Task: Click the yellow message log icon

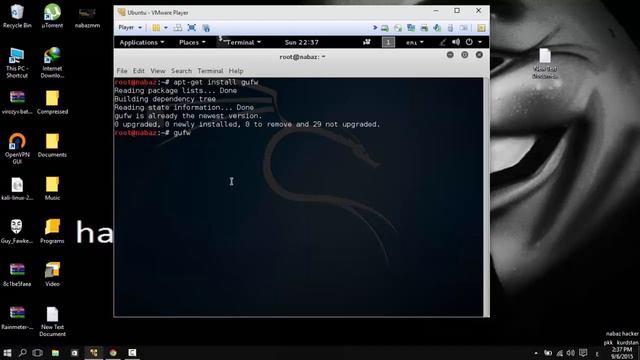Action: click(481, 28)
